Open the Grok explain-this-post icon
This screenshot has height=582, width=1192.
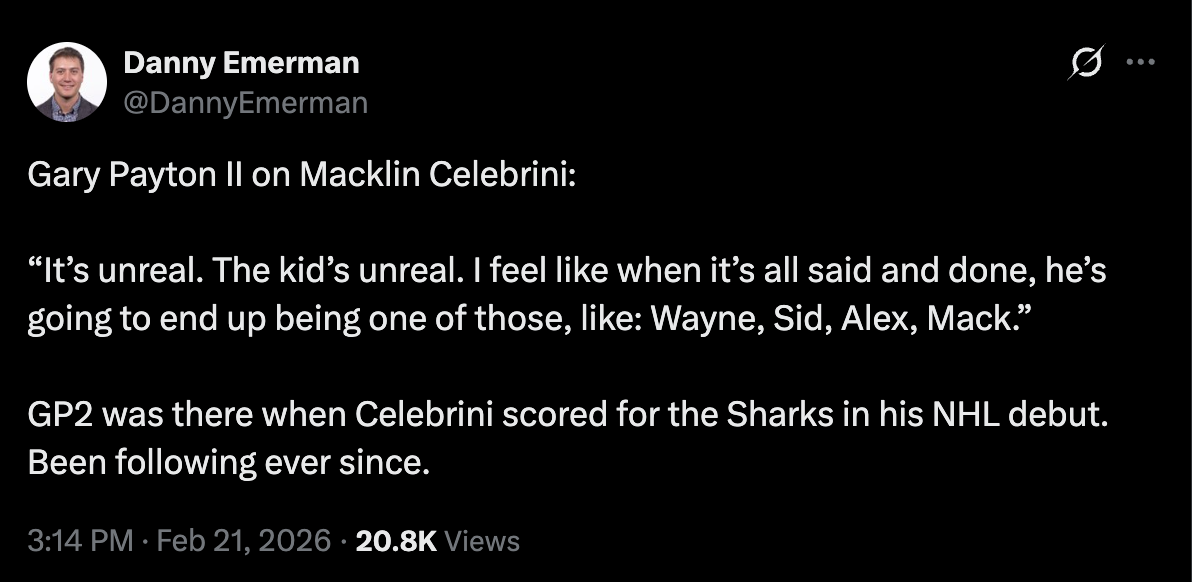(x=1086, y=62)
